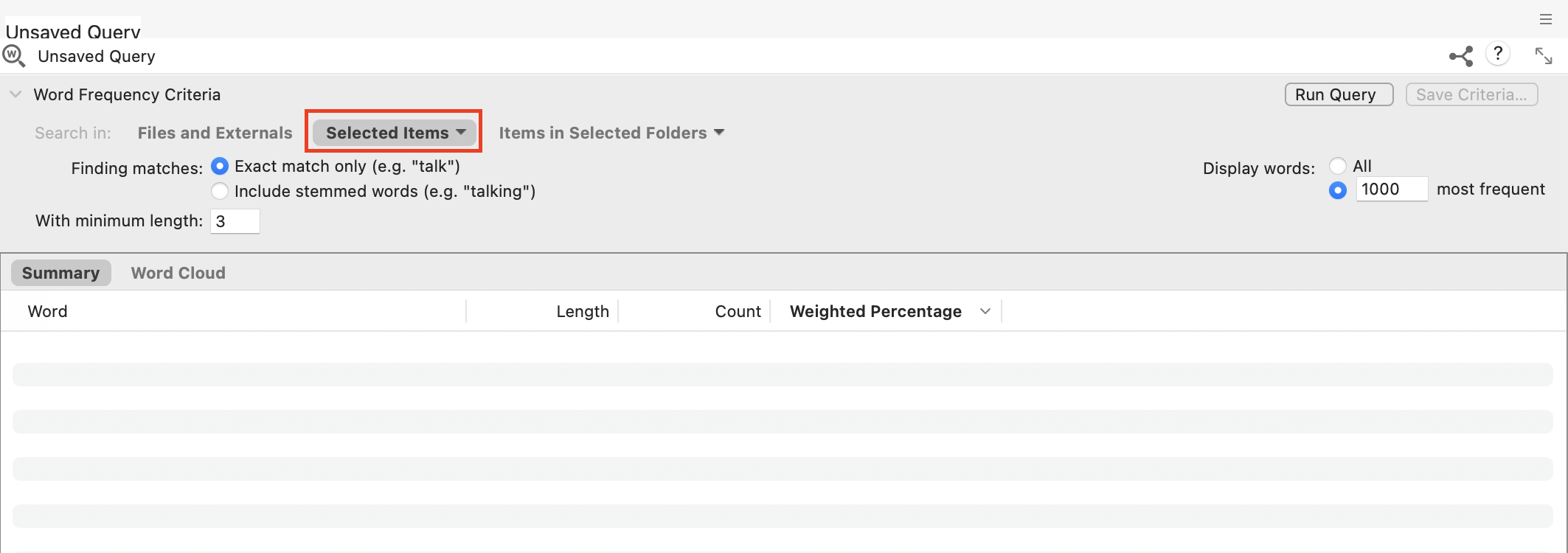The height and width of the screenshot is (553, 1568).
Task: Switch to the Word Cloud tab
Action: [177, 273]
